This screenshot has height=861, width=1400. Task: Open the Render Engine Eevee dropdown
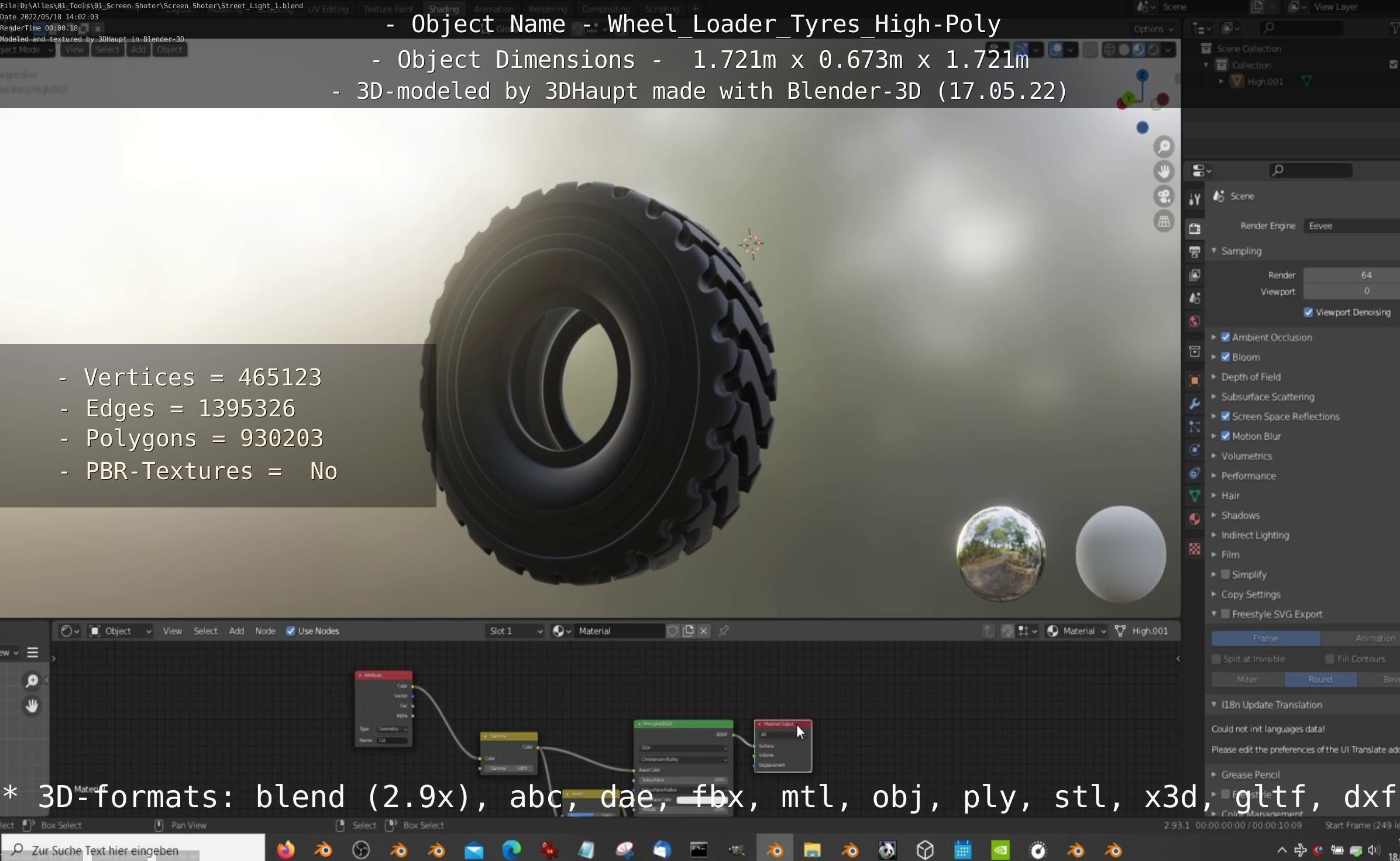tap(1351, 226)
